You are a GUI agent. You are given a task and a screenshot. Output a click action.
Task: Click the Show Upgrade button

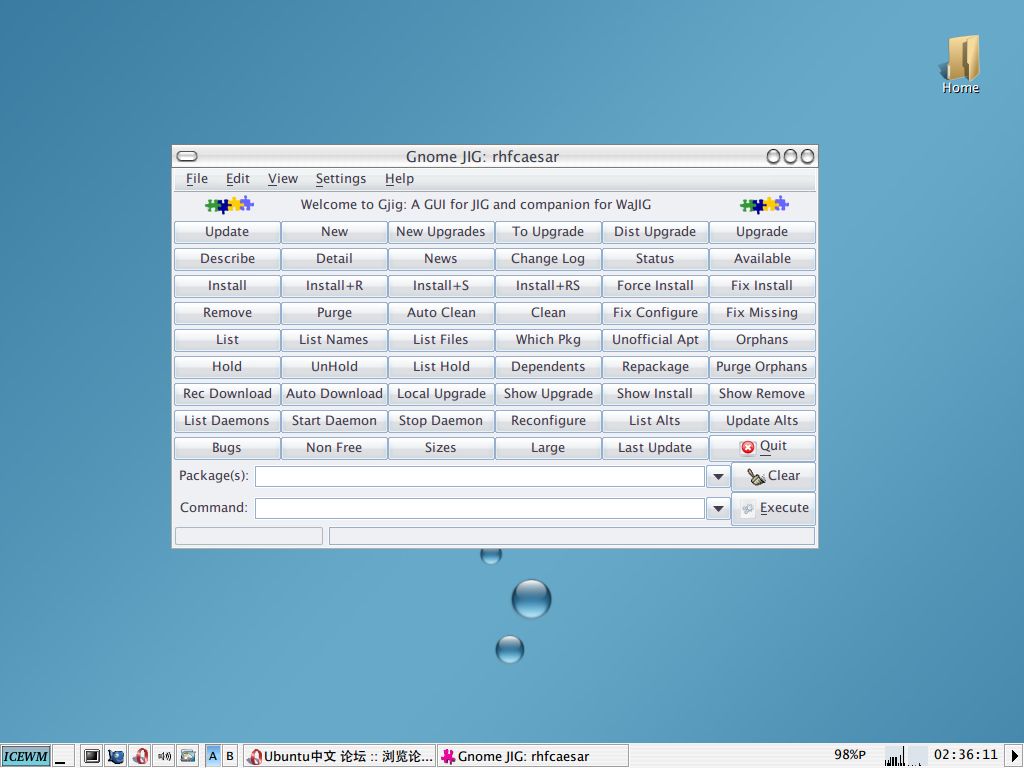[x=548, y=394]
